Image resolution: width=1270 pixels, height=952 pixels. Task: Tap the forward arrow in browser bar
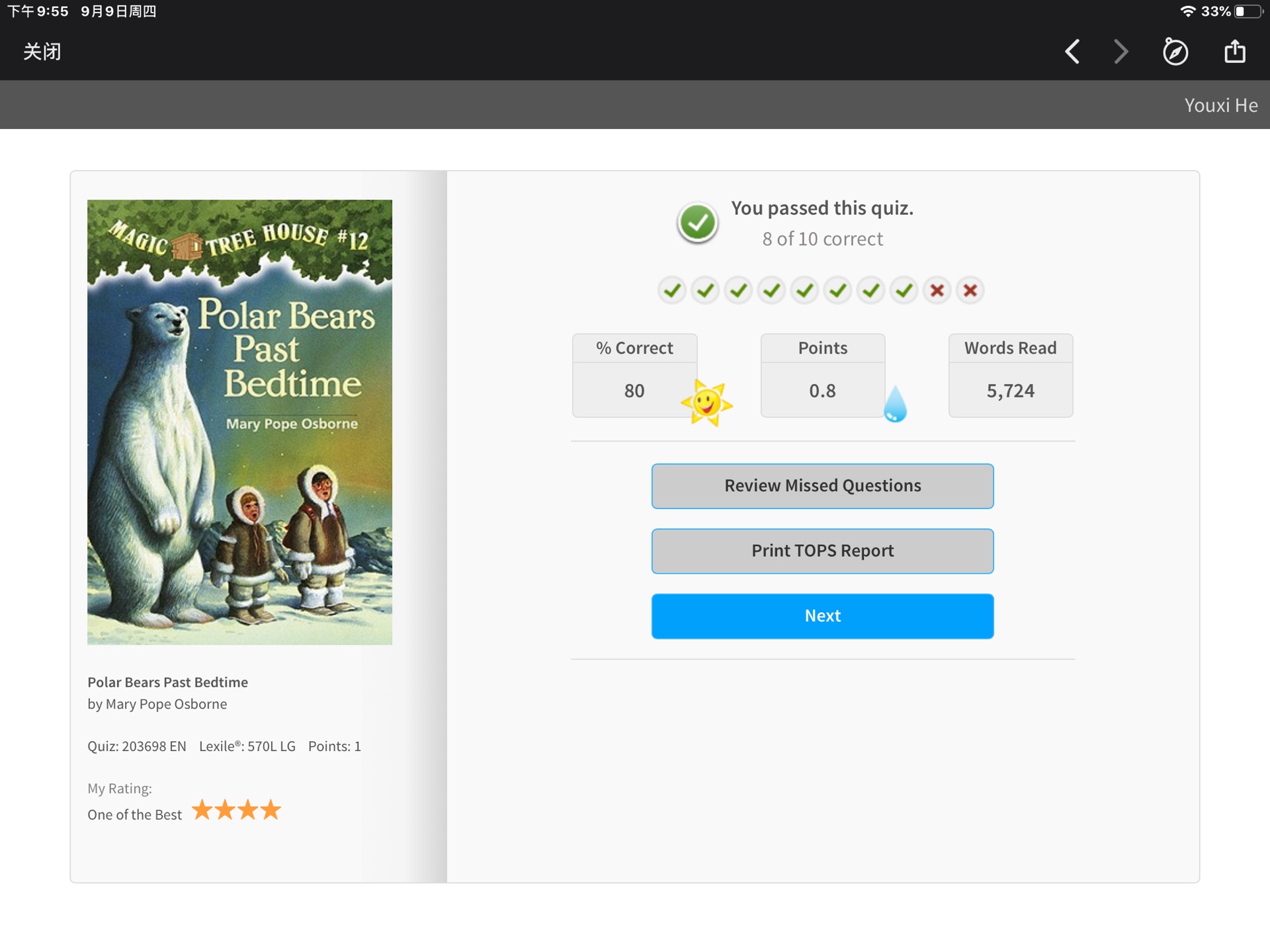1121,52
